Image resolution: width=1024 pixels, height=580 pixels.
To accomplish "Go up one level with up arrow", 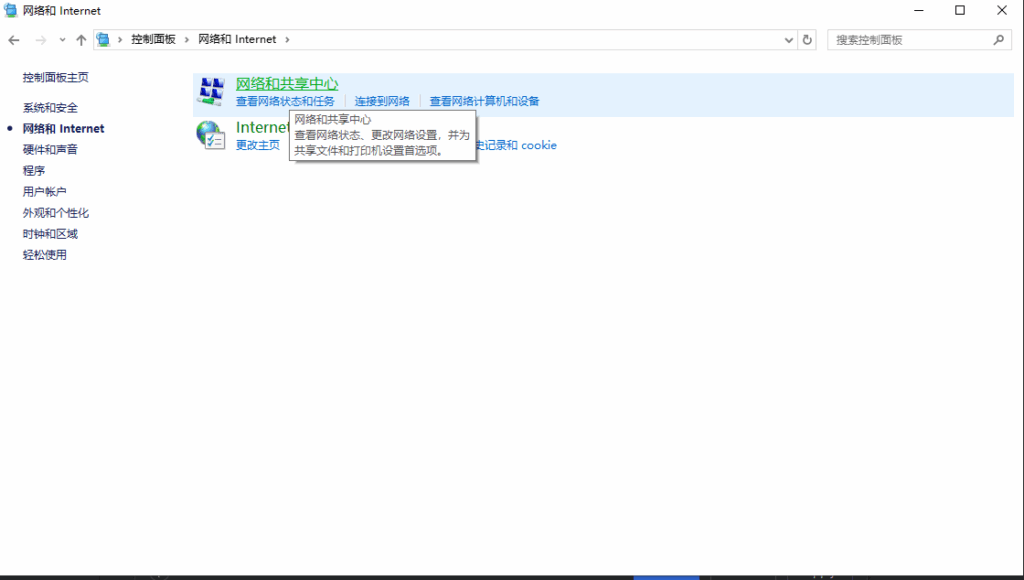I will (x=81, y=40).
